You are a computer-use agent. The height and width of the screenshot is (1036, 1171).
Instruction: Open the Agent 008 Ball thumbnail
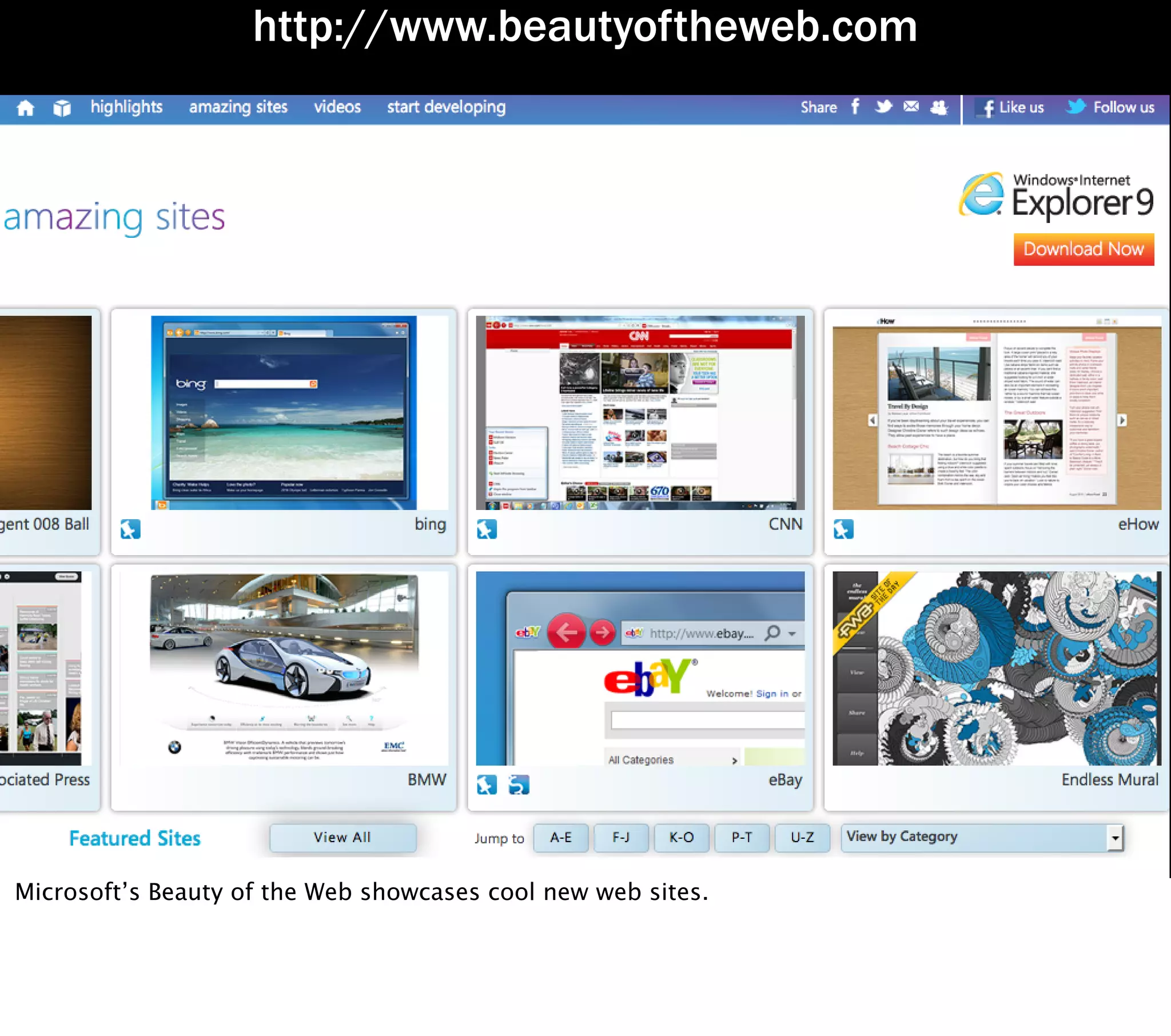(46, 413)
